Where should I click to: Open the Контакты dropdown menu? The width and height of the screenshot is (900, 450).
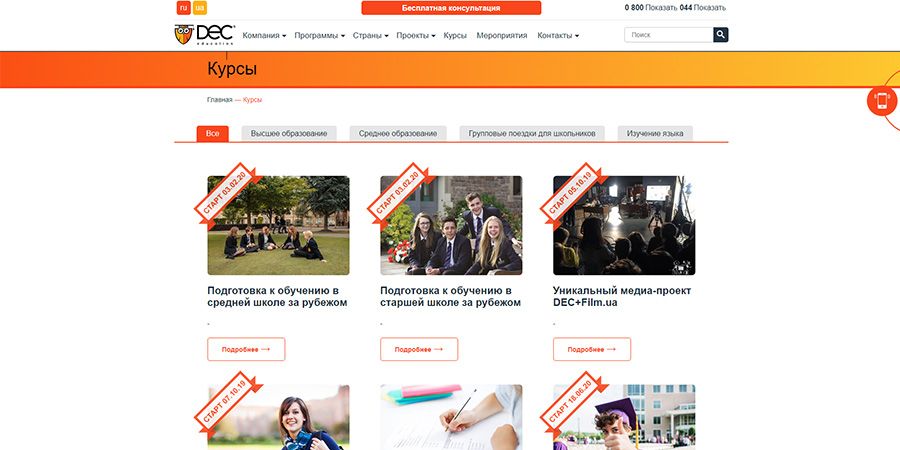[x=558, y=36]
